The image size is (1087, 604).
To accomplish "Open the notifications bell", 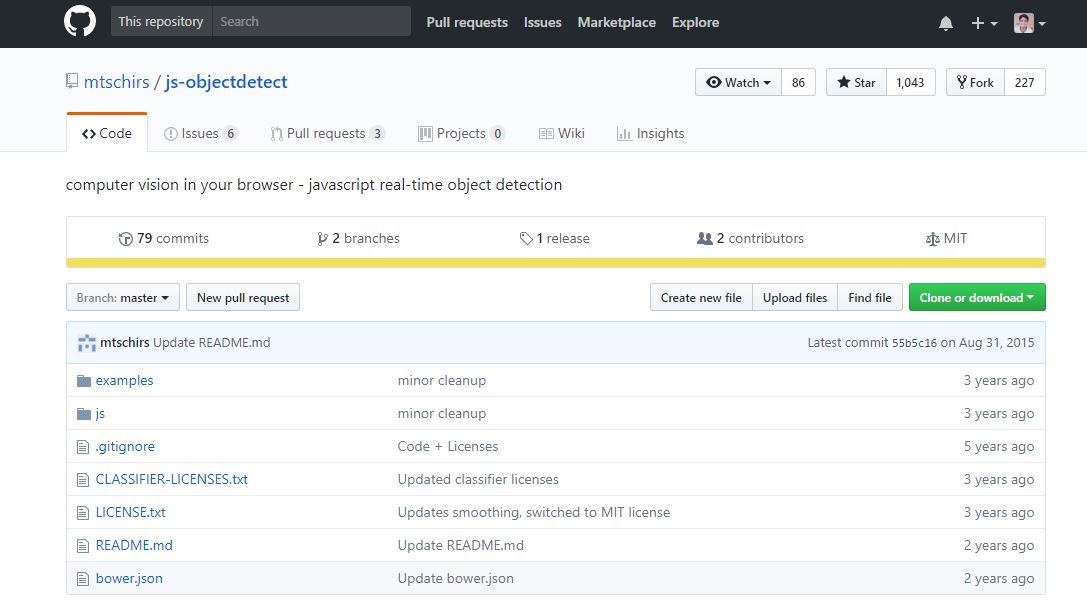I will (x=946, y=24).
